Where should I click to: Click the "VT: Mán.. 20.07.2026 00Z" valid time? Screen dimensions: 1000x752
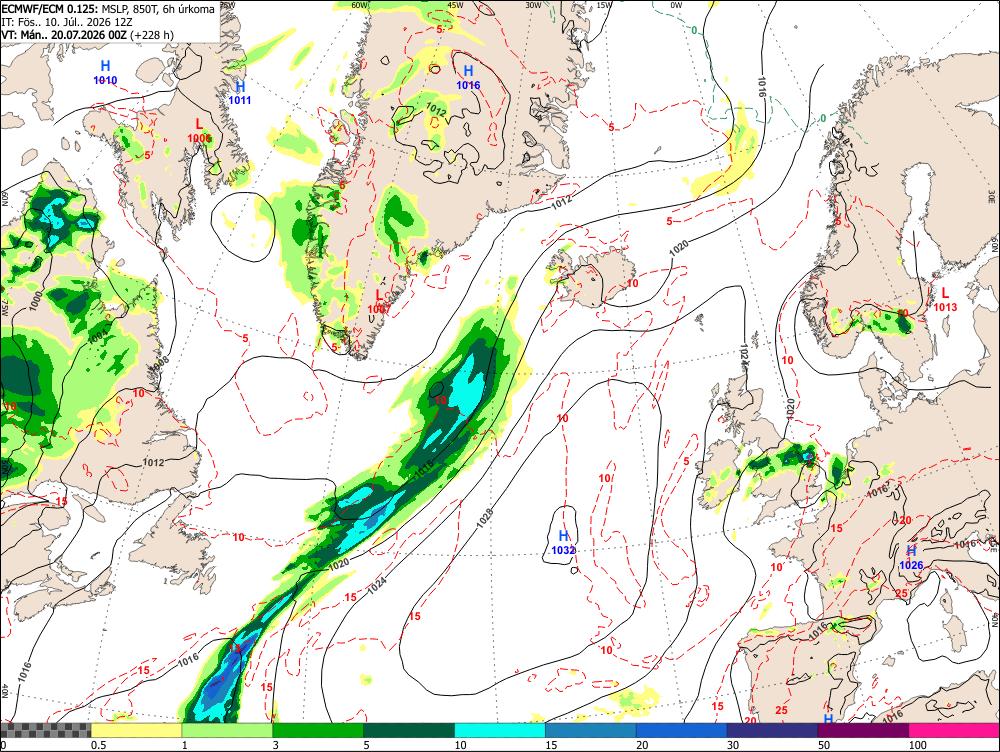click(64, 35)
